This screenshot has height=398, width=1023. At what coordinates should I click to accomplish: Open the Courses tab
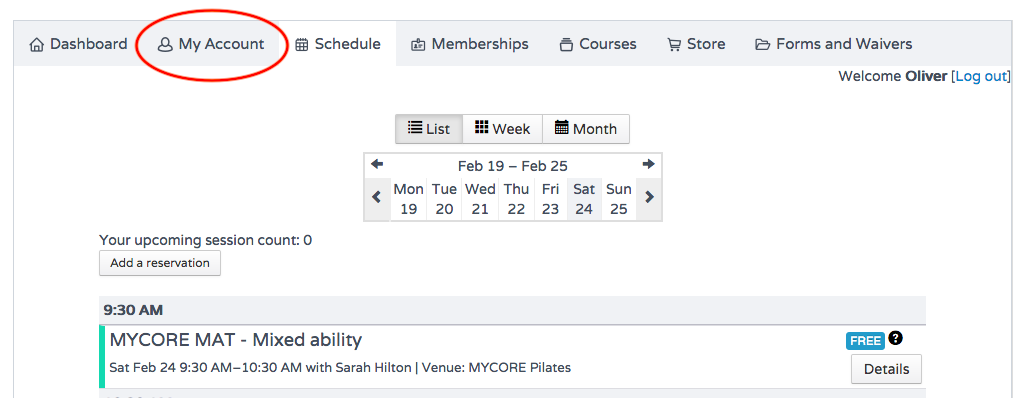point(598,44)
